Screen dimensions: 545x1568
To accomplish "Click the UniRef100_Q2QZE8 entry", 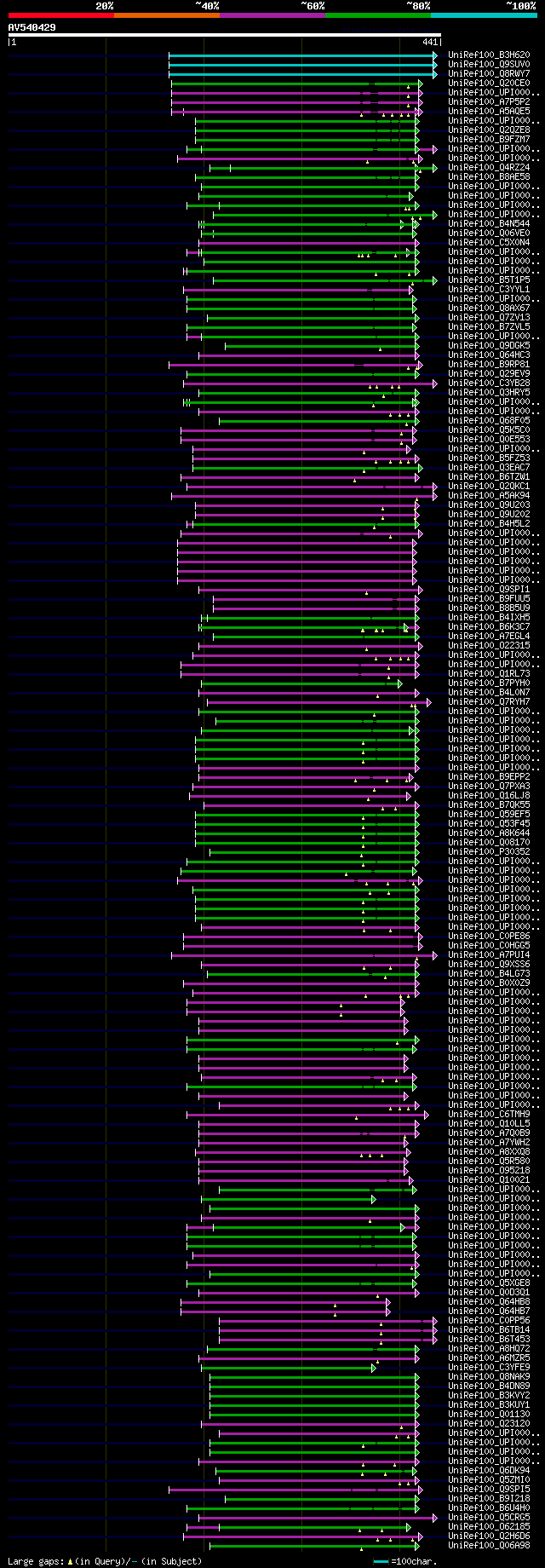I will click(489, 130).
